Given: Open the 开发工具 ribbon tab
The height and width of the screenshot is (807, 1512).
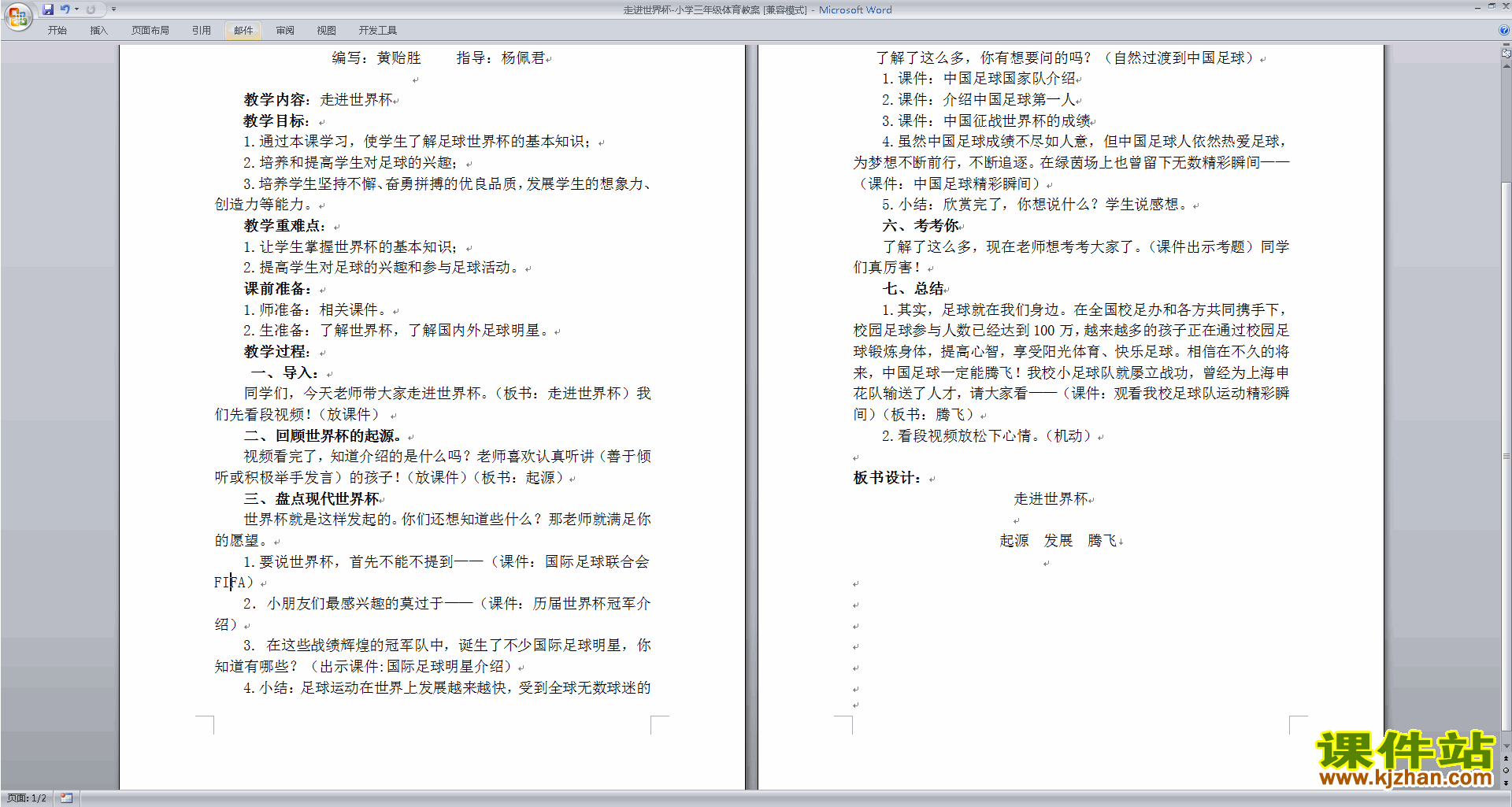Looking at the screenshot, I should point(378,31).
